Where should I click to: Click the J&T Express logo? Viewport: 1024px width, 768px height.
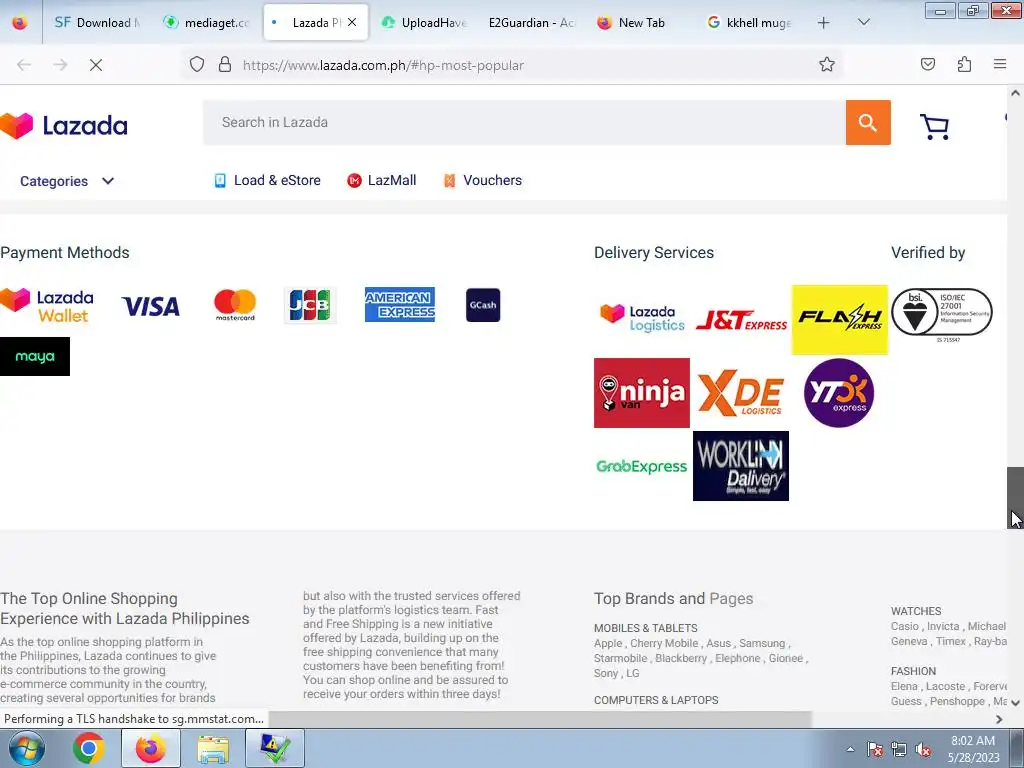tap(741, 320)
